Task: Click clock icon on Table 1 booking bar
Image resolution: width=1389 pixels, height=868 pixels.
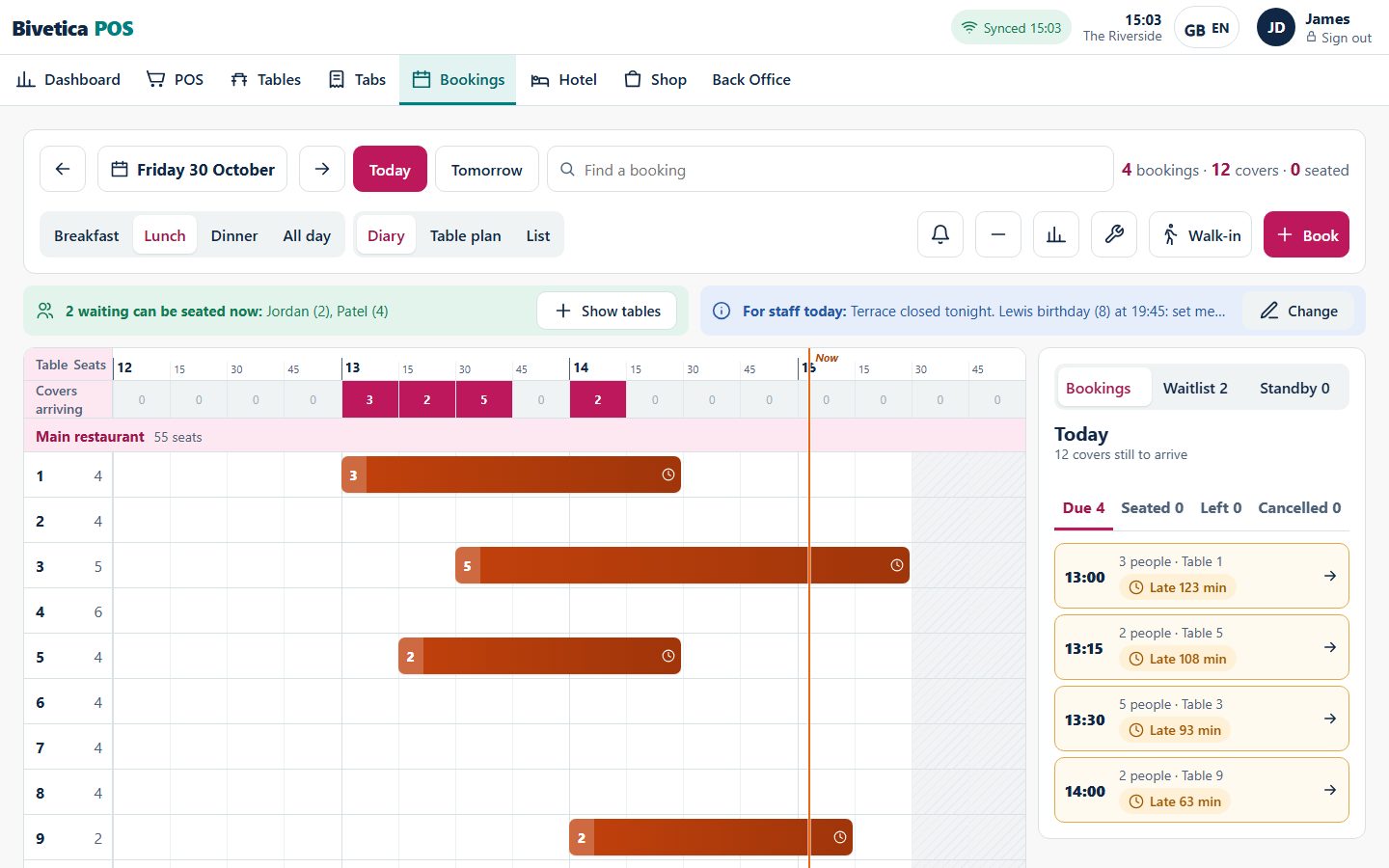Action: click(668, 475)
